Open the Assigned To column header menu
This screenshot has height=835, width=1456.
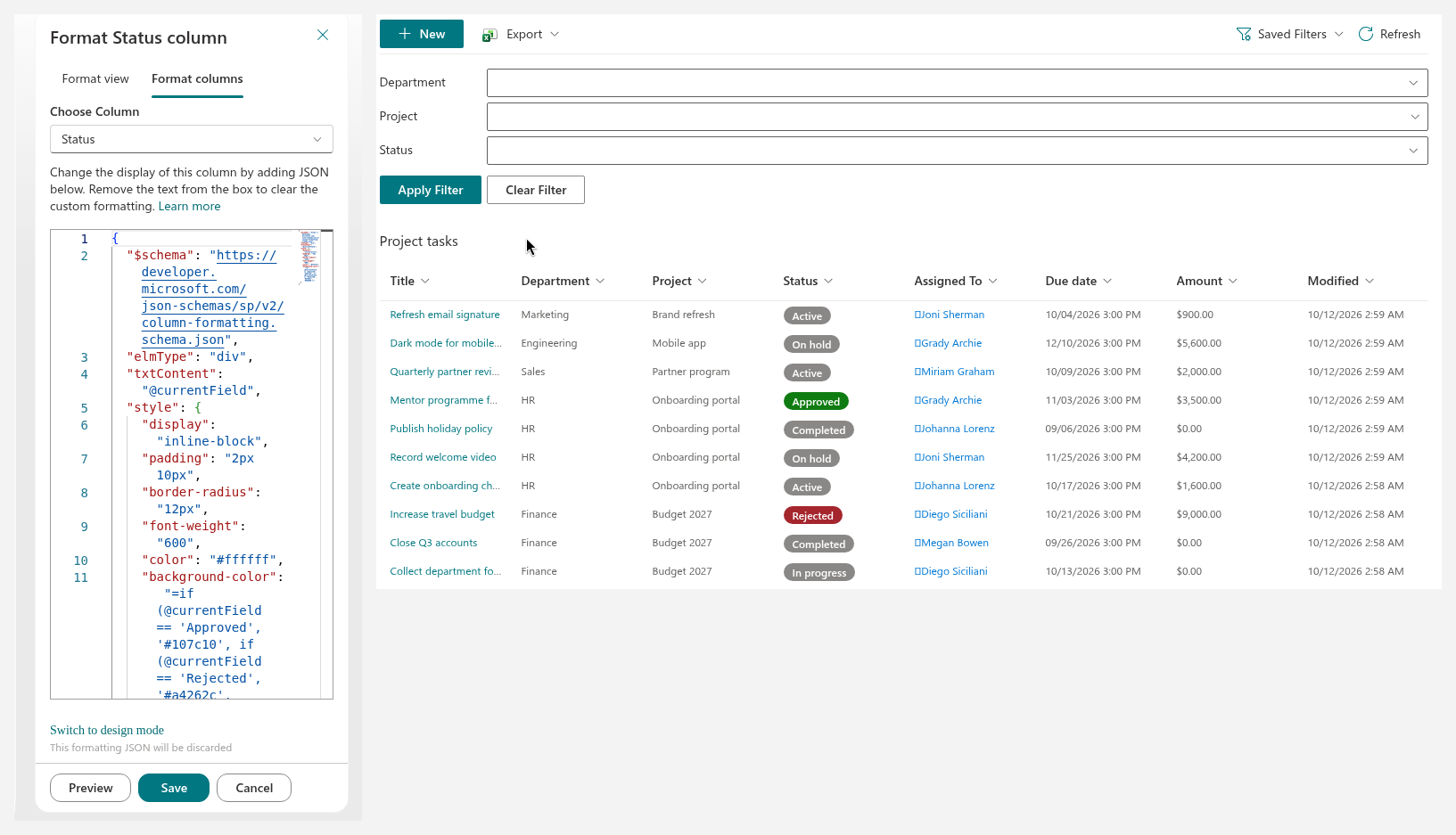pos(956,281)
